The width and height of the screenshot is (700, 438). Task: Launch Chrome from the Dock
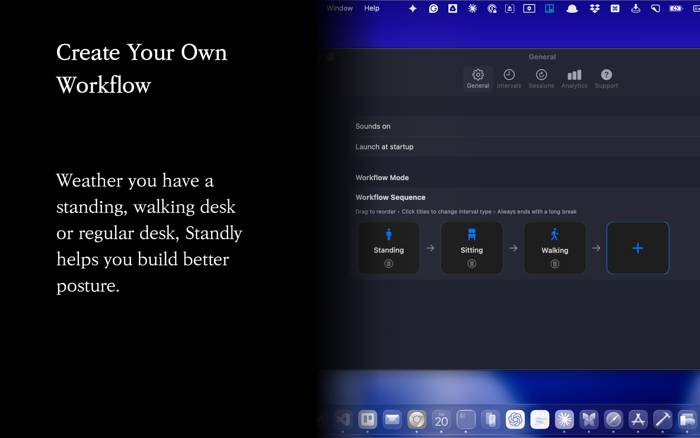(417, 420)
